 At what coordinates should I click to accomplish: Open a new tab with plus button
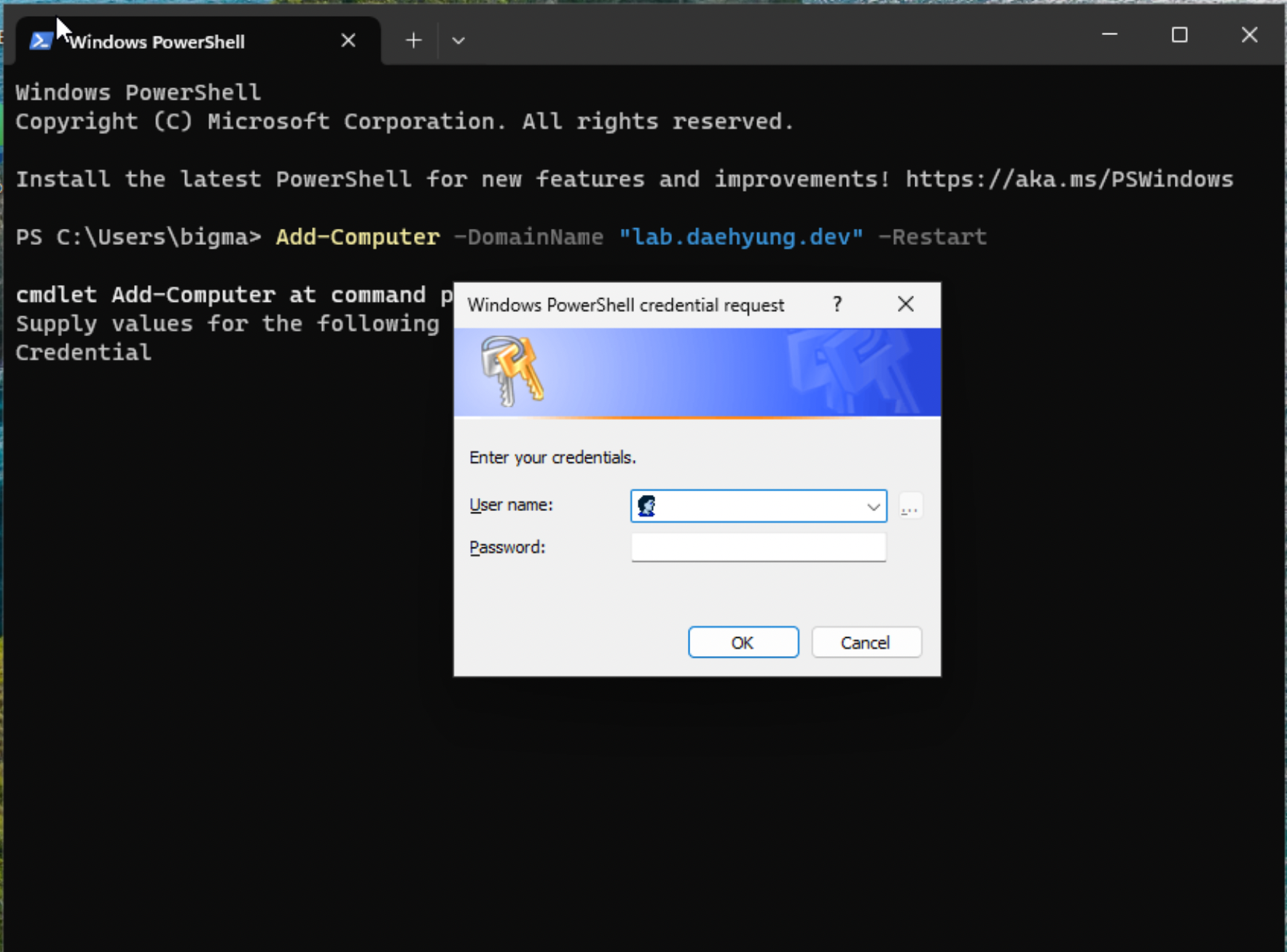pyautogui.click(x=413, y=40)
